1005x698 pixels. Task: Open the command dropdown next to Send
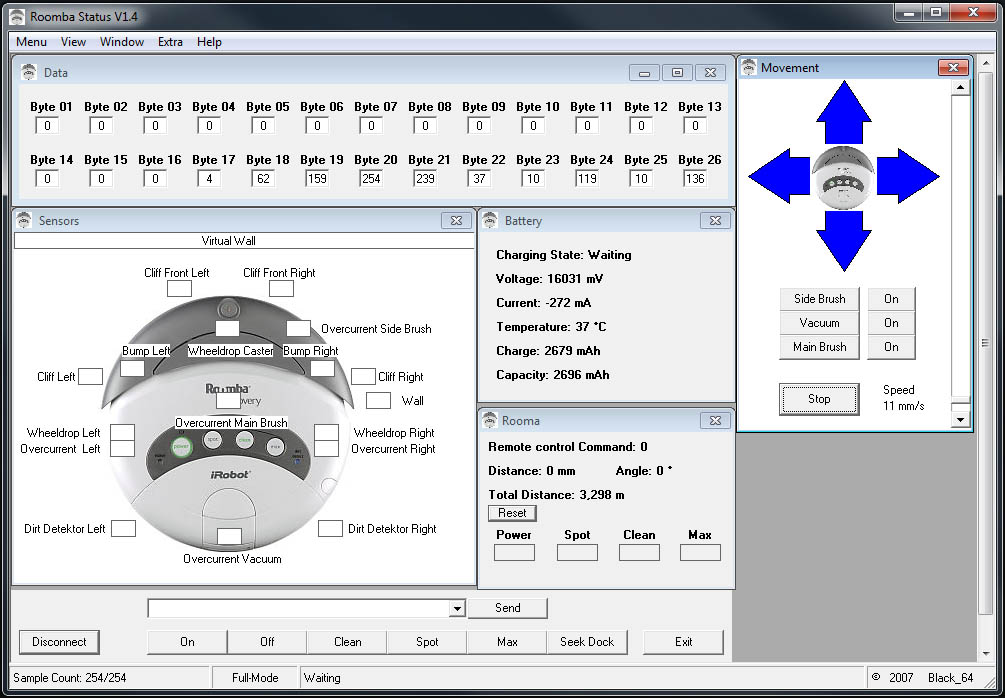coord(456,608)
